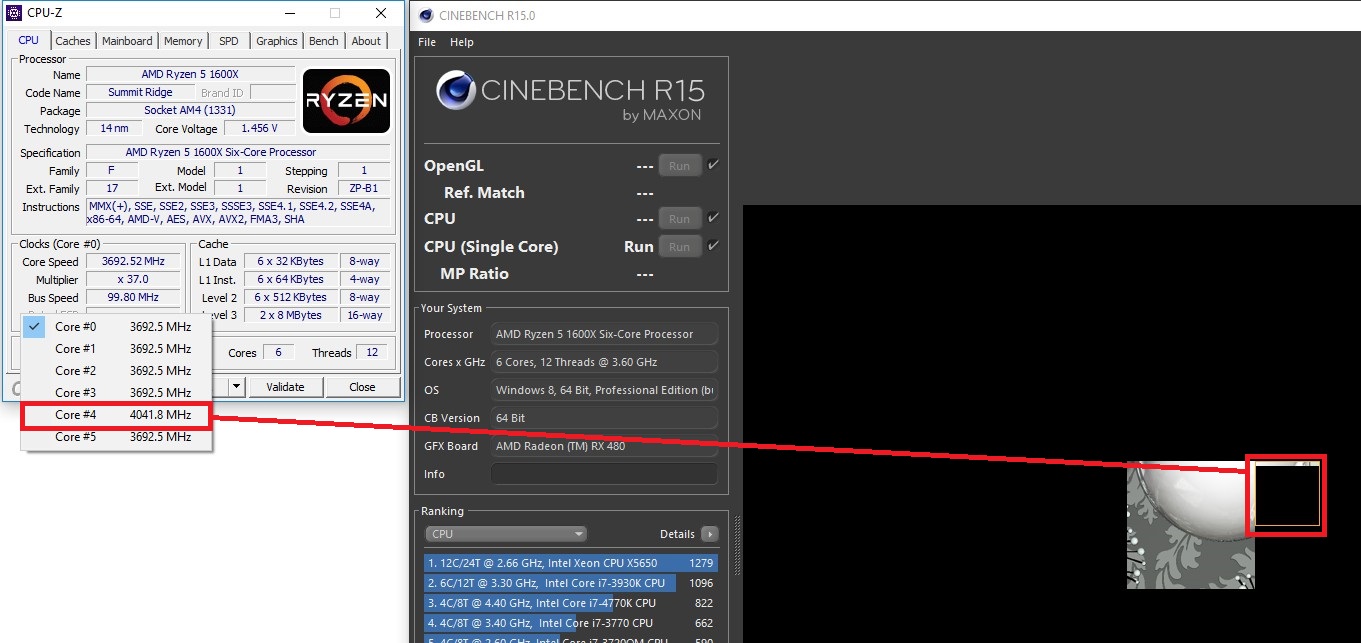Select Core #2 from the clocks menu
Image resolution: width=1361 pixels, height=643 pixels.
[x=116, y=371]
